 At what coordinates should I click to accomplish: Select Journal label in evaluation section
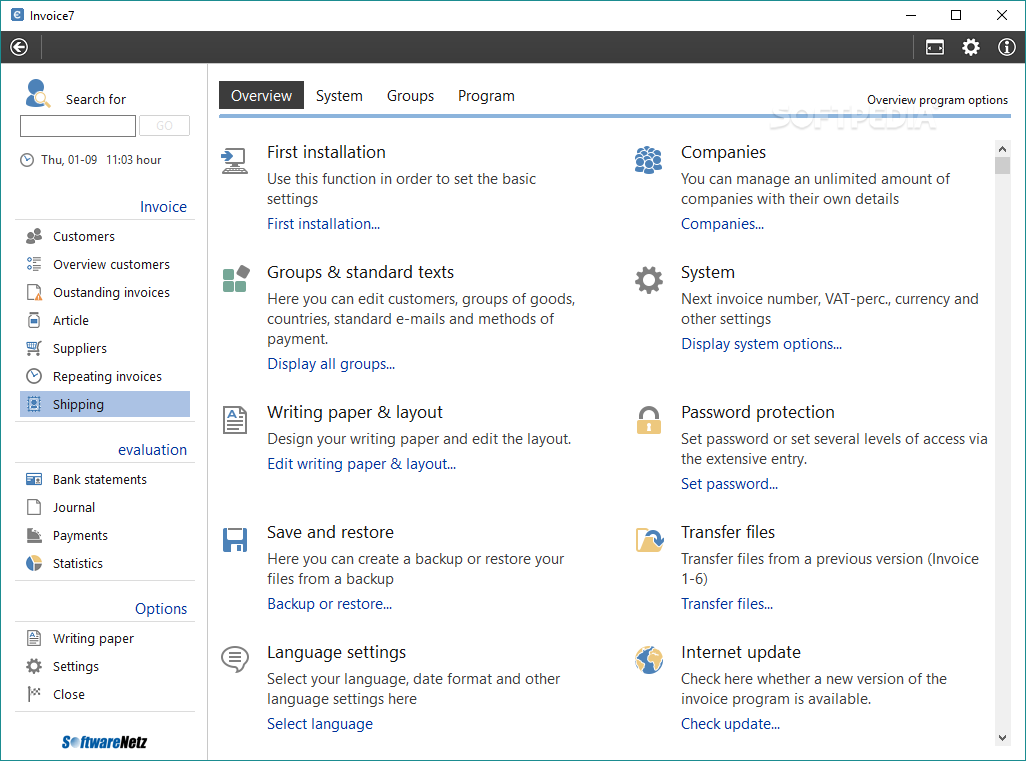74,507
